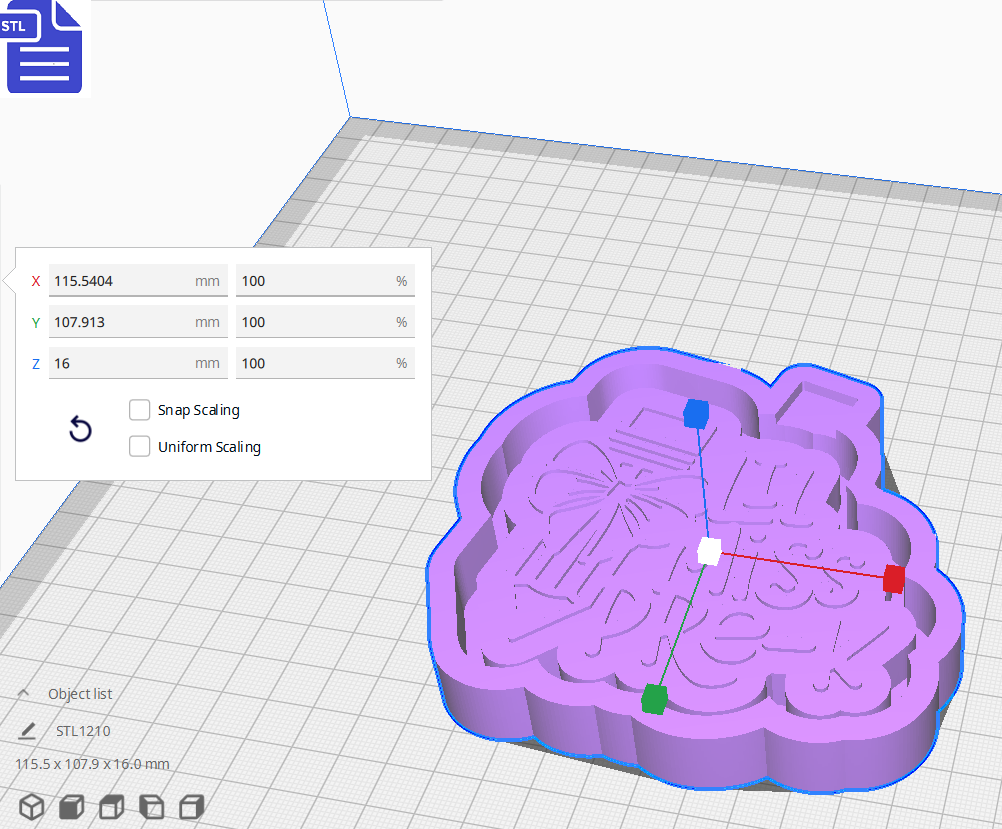Reset scaling with the circular arrow icon

80,430
